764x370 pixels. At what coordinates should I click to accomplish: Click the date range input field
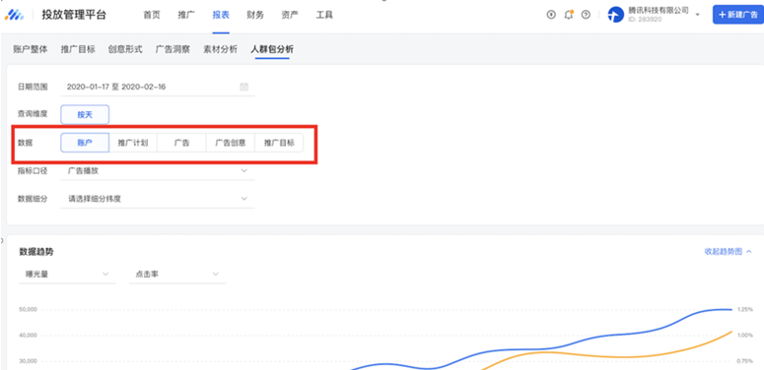pyautogui.click(x=157, y=87)
